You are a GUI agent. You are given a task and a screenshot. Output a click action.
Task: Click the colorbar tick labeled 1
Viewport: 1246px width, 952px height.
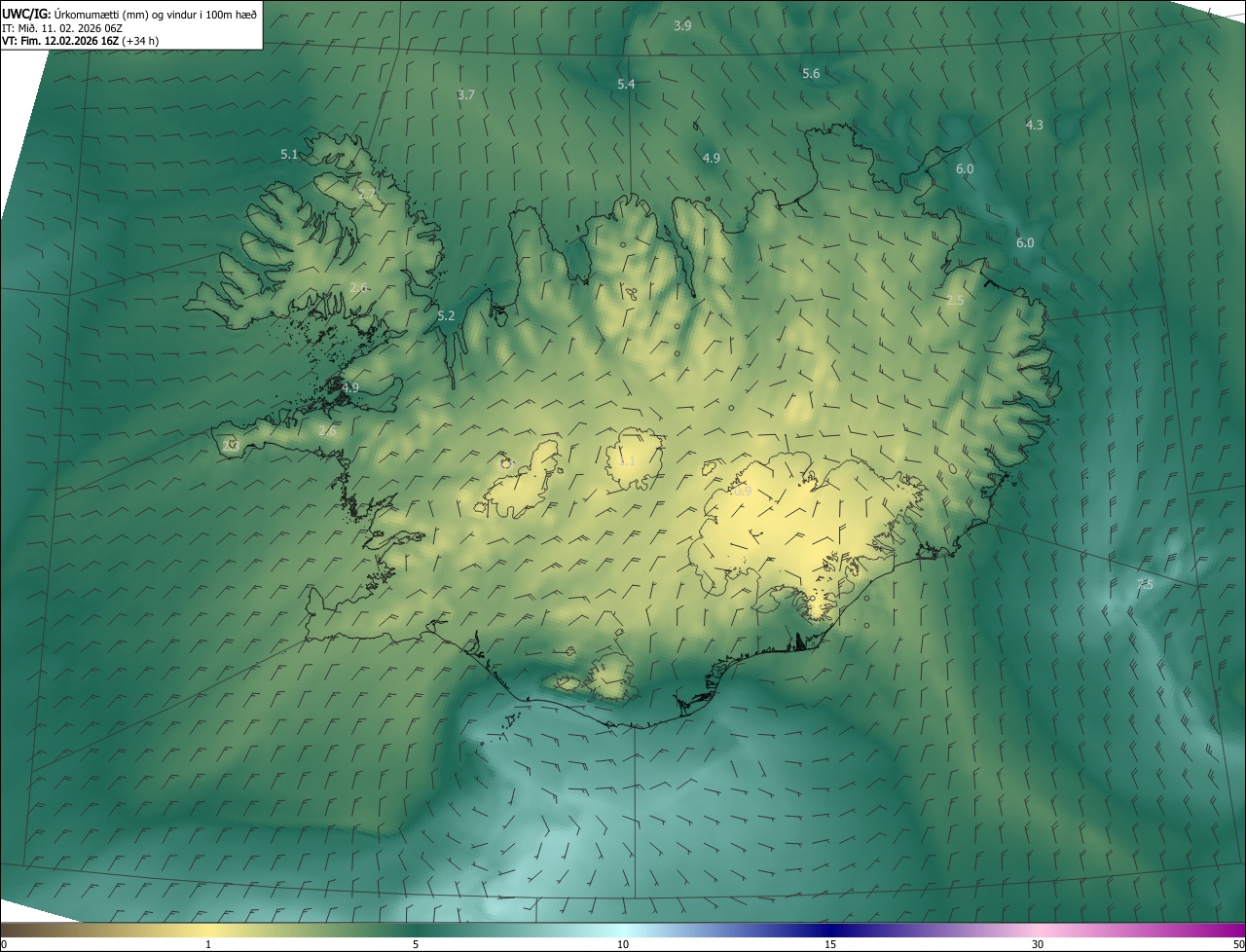(x=208, y=944)
